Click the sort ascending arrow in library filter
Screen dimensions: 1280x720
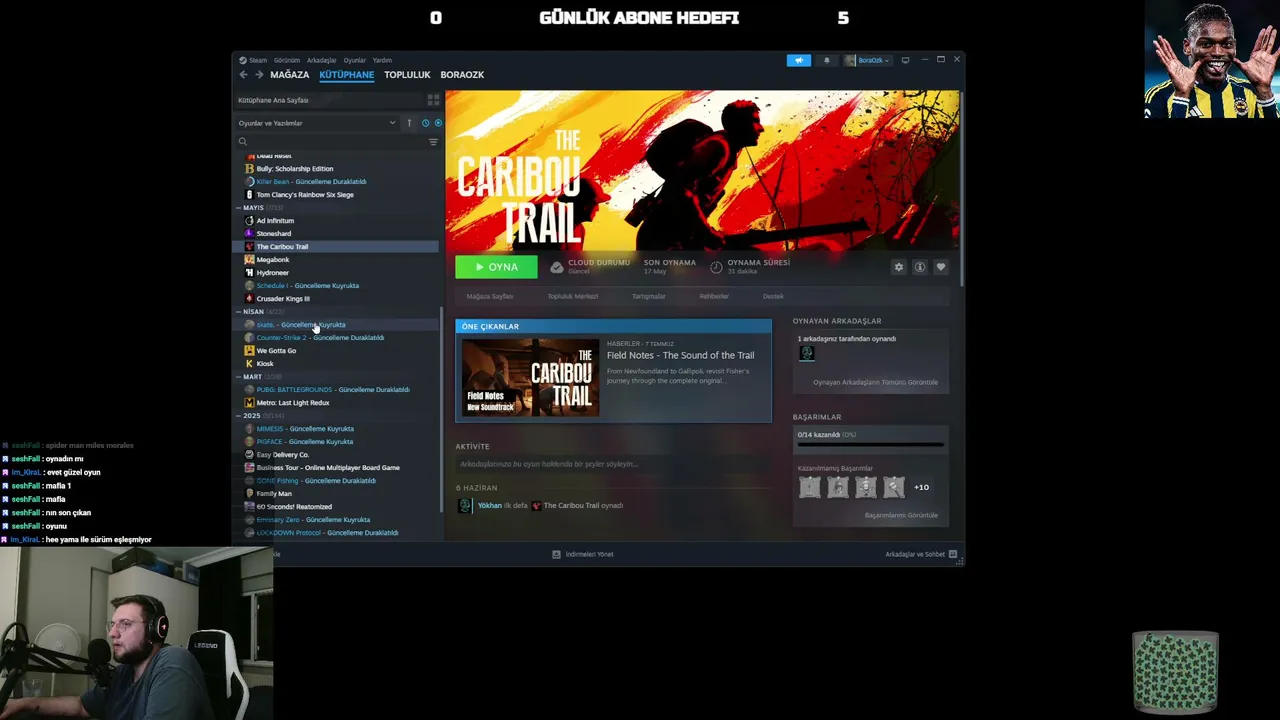409,123
